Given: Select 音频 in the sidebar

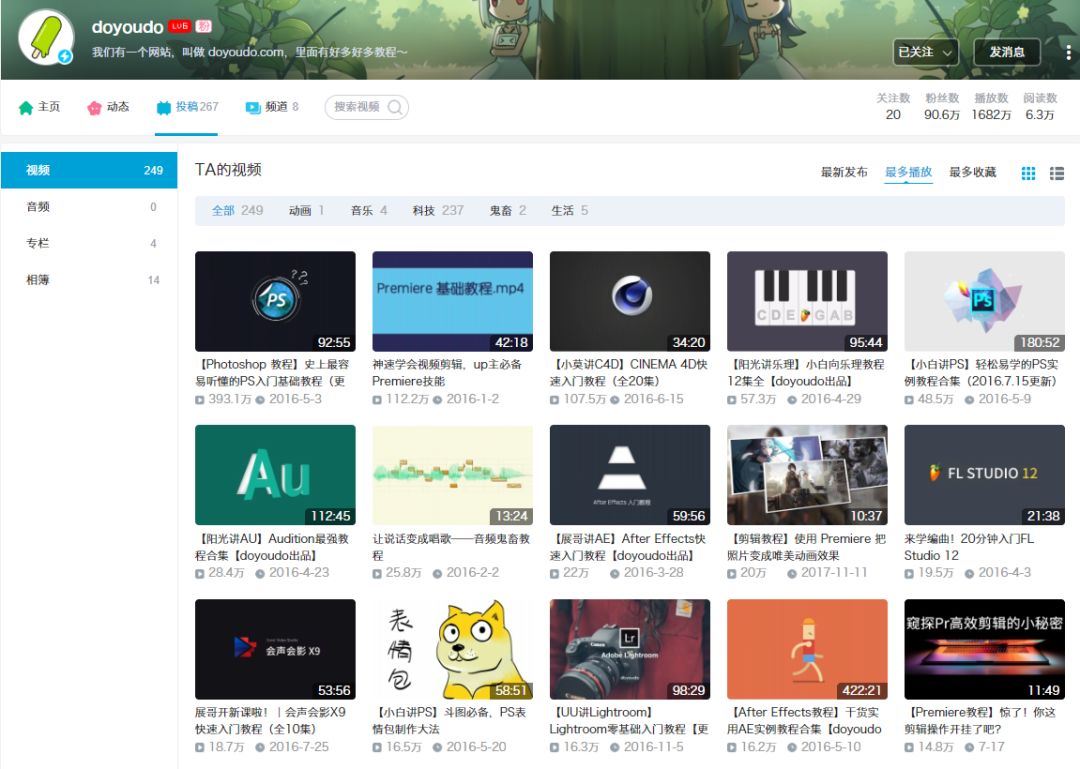Looking at the screenshot, I should [x=89, y=207].
